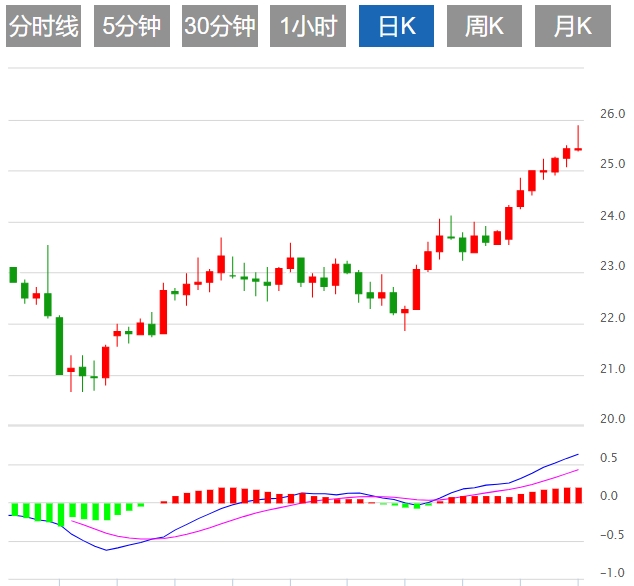Click the 0.0 MACD axis label
Viewport: 634px width, 586px height.
tap(609, 496)
